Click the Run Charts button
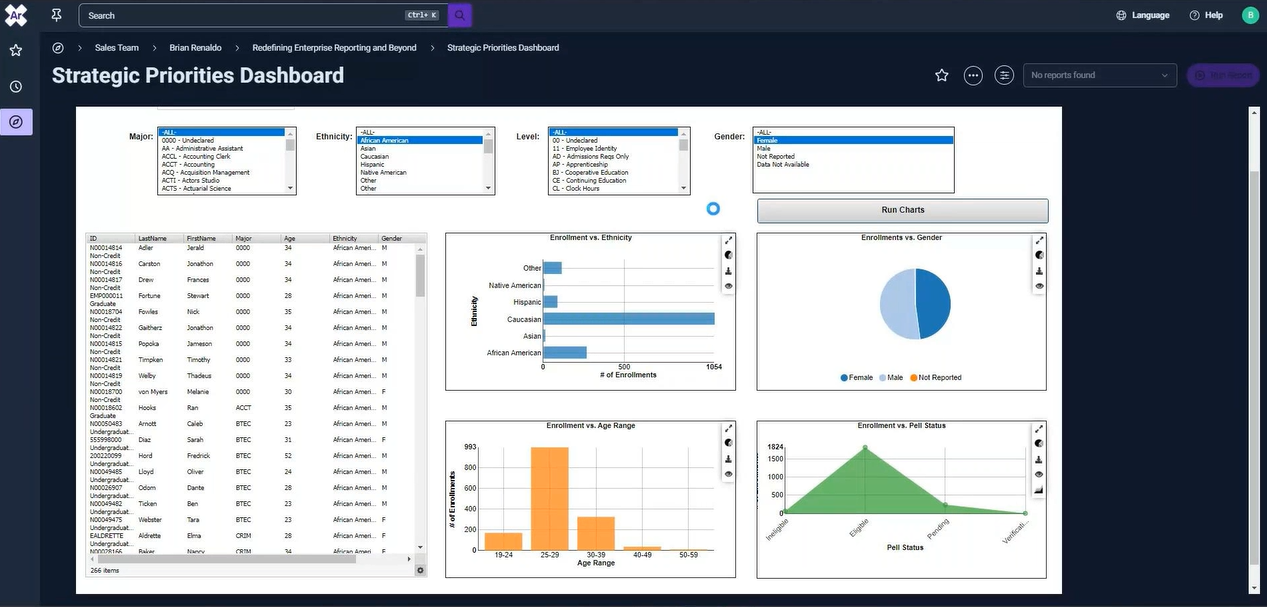The height and width of the screenshot is (607, 1267). 902,210
